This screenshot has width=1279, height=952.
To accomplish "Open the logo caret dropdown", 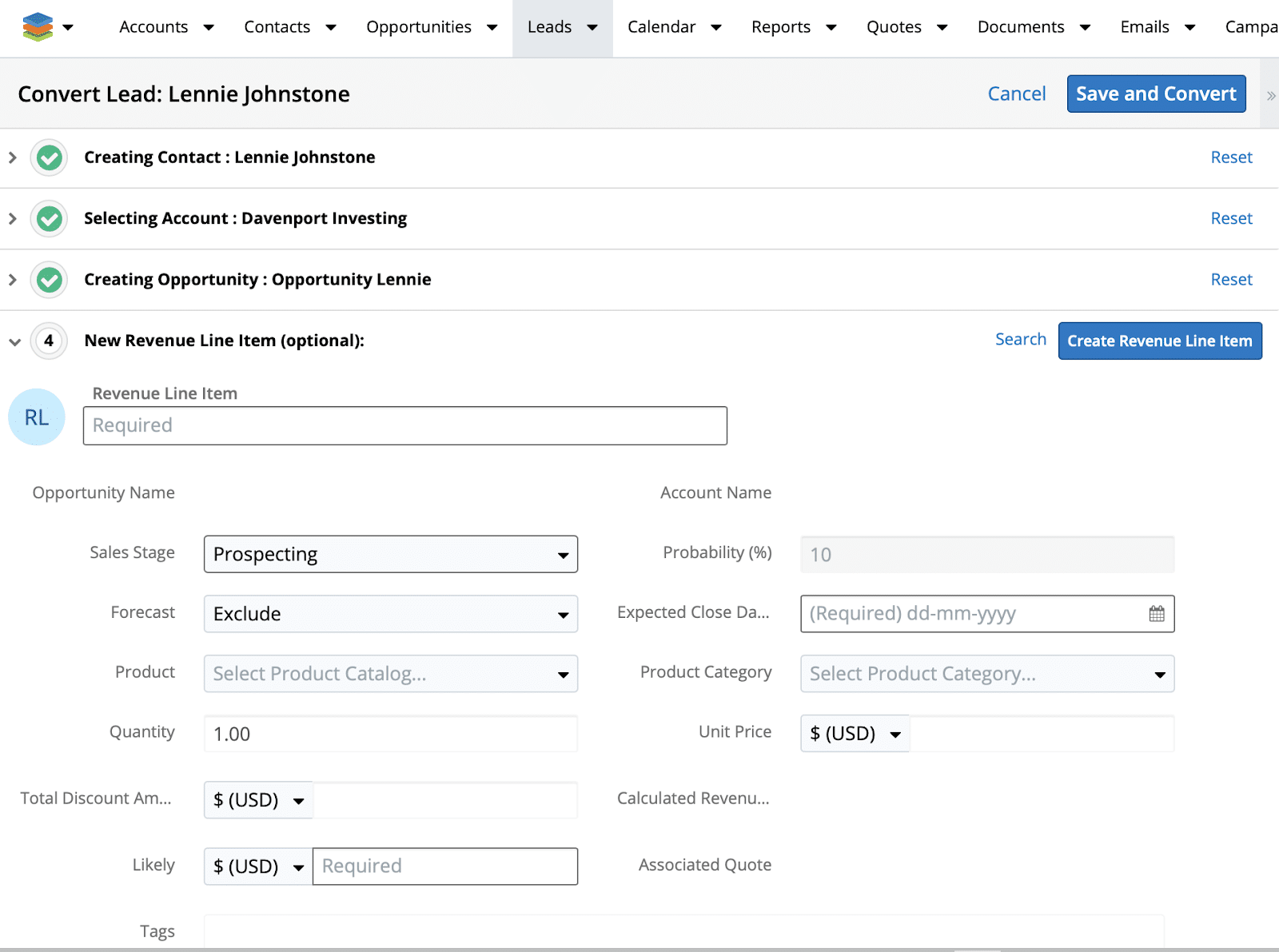I will click(68, 27).
